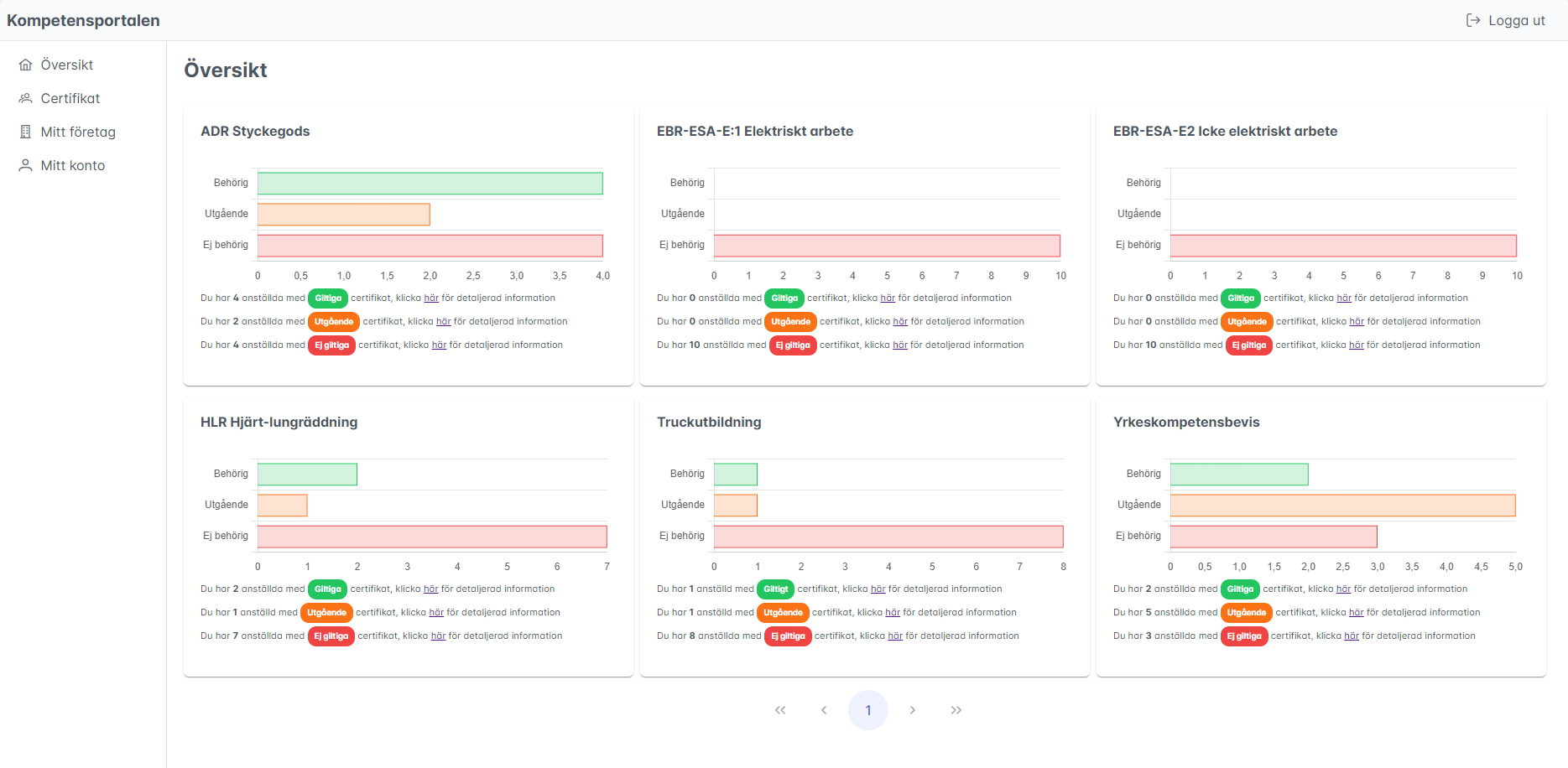Click red Ej behörig bar in EBR-ESA-E:1 chart
This screenshot has width=1568, height=768.
pyautogui.click(x=887, y=245)
